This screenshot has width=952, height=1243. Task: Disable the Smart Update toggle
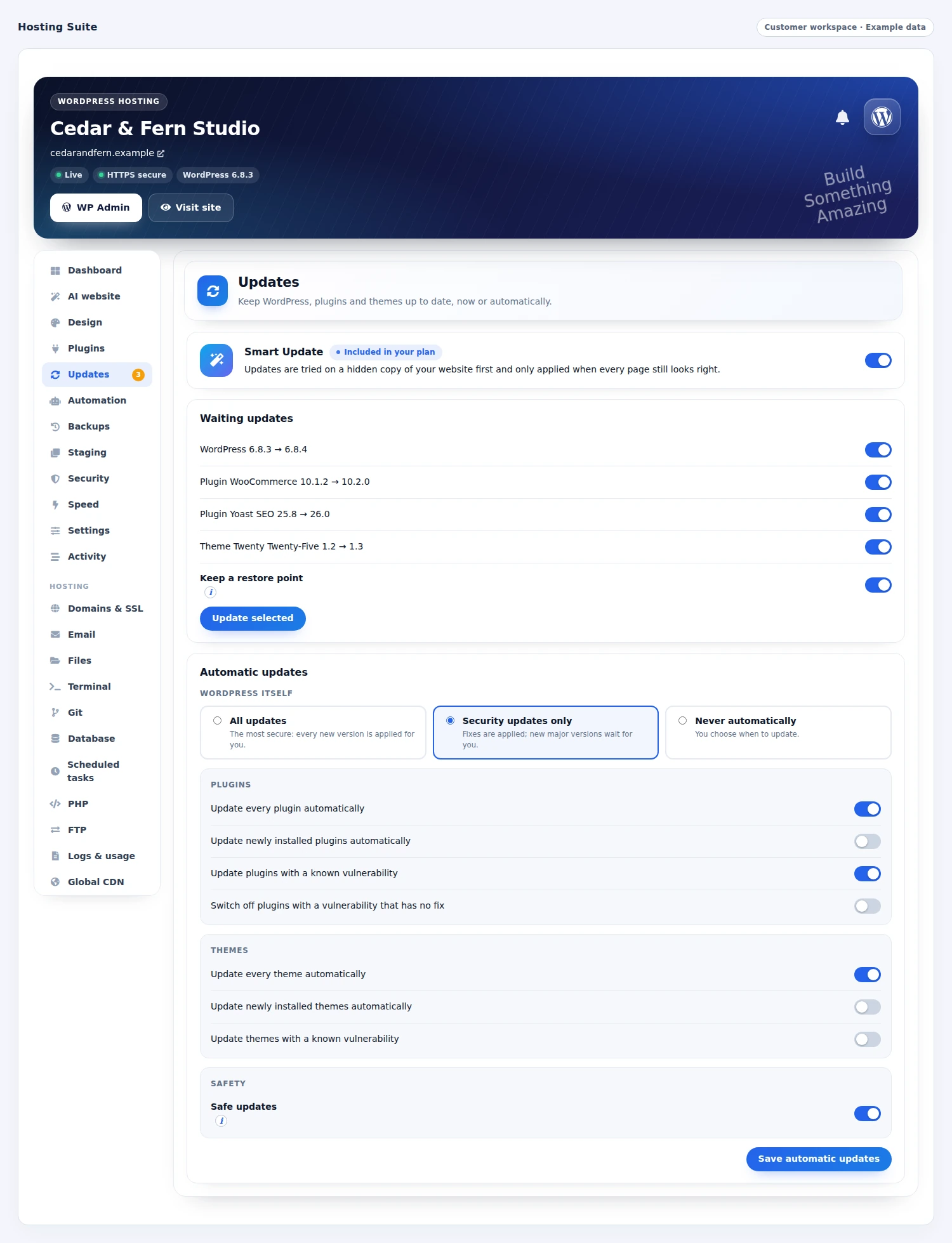878,360
